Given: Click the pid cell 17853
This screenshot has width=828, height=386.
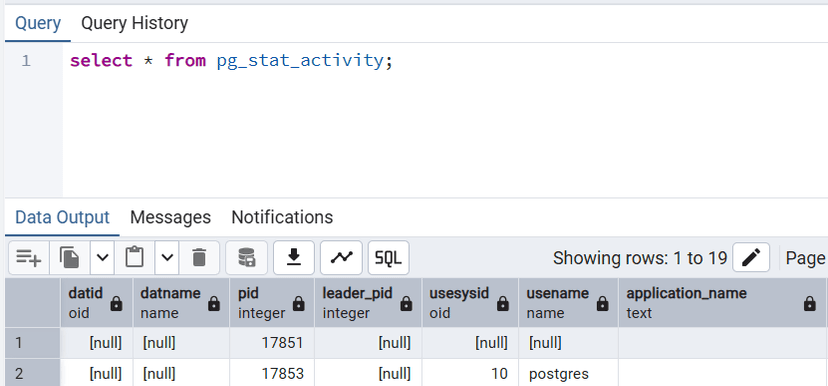Looking at the screenshot, I should (272, 374).
